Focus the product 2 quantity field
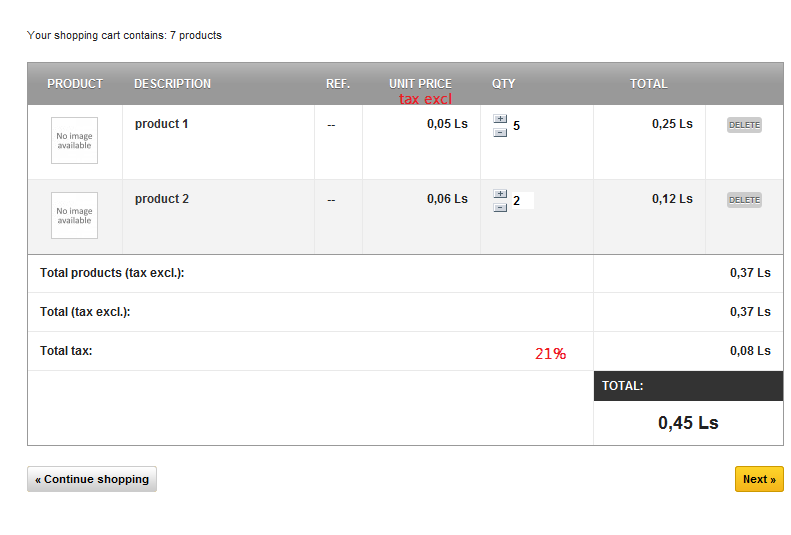Image resolution: width=791 pixels, height=535 pixels. 522,200
